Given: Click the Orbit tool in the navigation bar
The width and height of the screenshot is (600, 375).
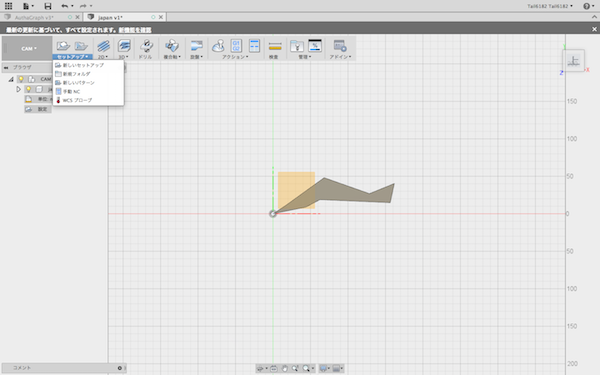Looking at the screenshot, I should pos(261,368).
